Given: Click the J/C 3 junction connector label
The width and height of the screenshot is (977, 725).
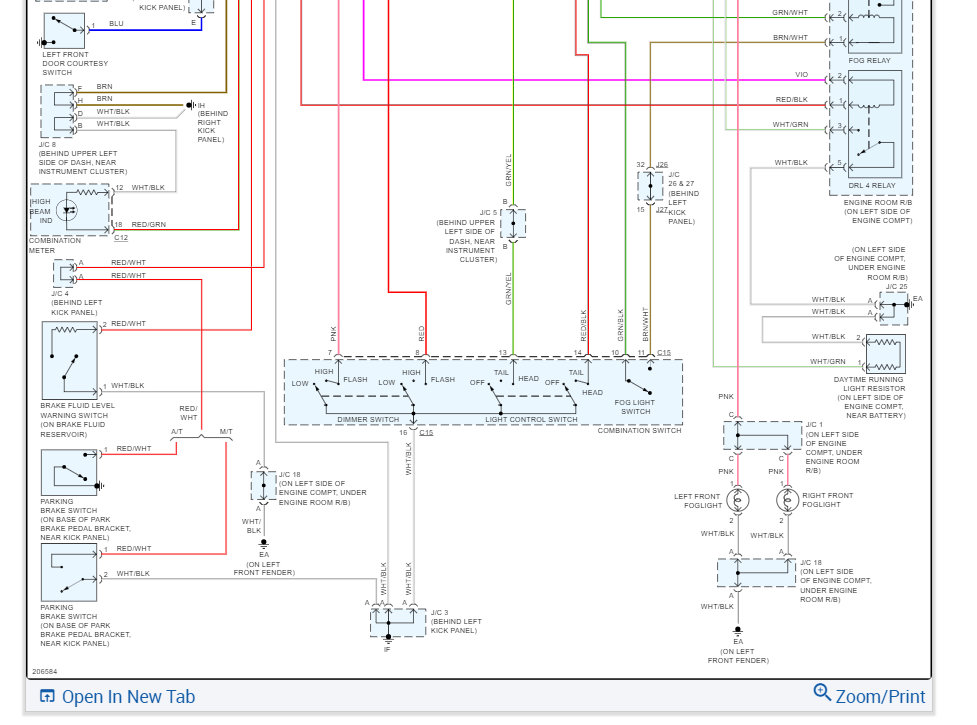Looking at the screenshot, I should [439, 612].
